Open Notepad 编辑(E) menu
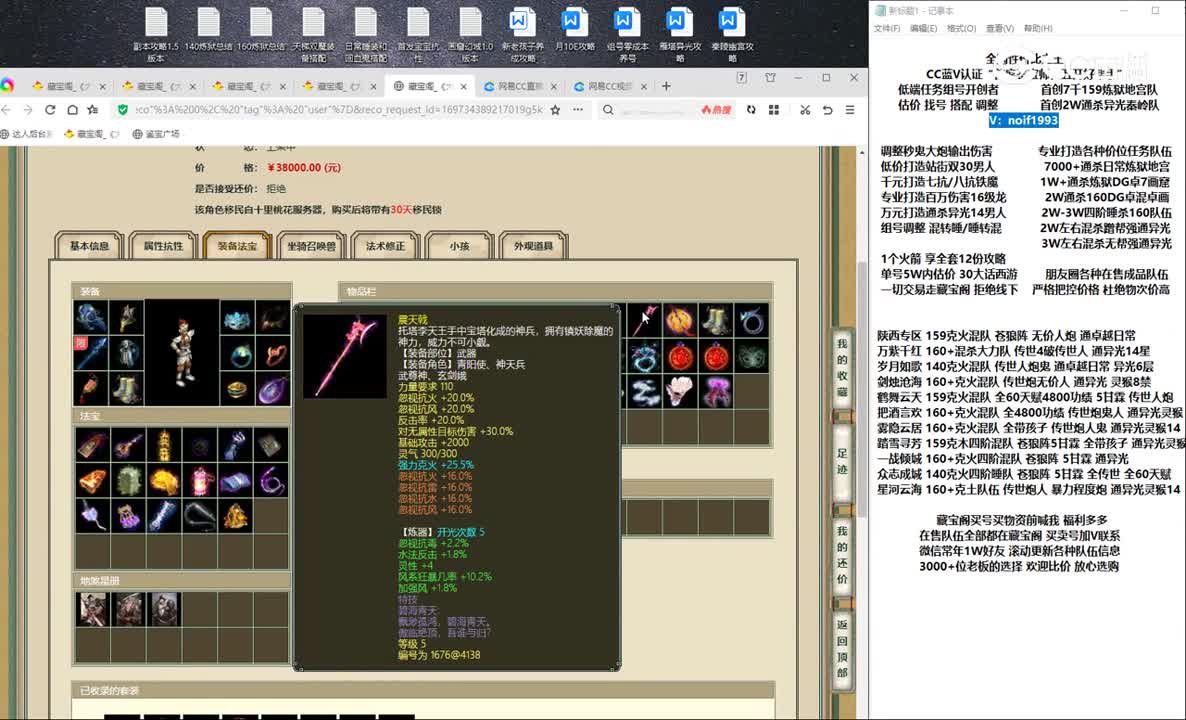Viewport: 1186px width, 720px height. pyautogui.click(x=924, y=28)
